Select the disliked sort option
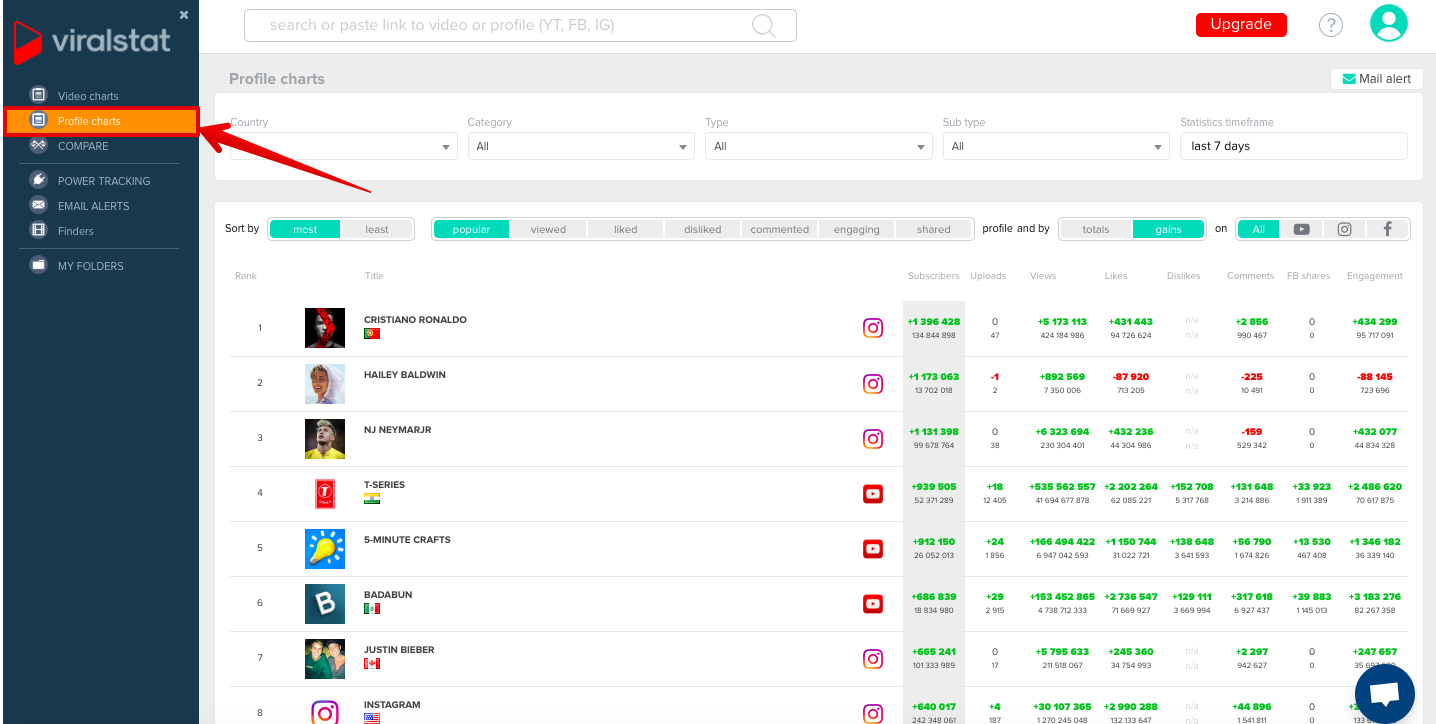The height and width of the screenshot is (724, 1436). coord(703,229)
